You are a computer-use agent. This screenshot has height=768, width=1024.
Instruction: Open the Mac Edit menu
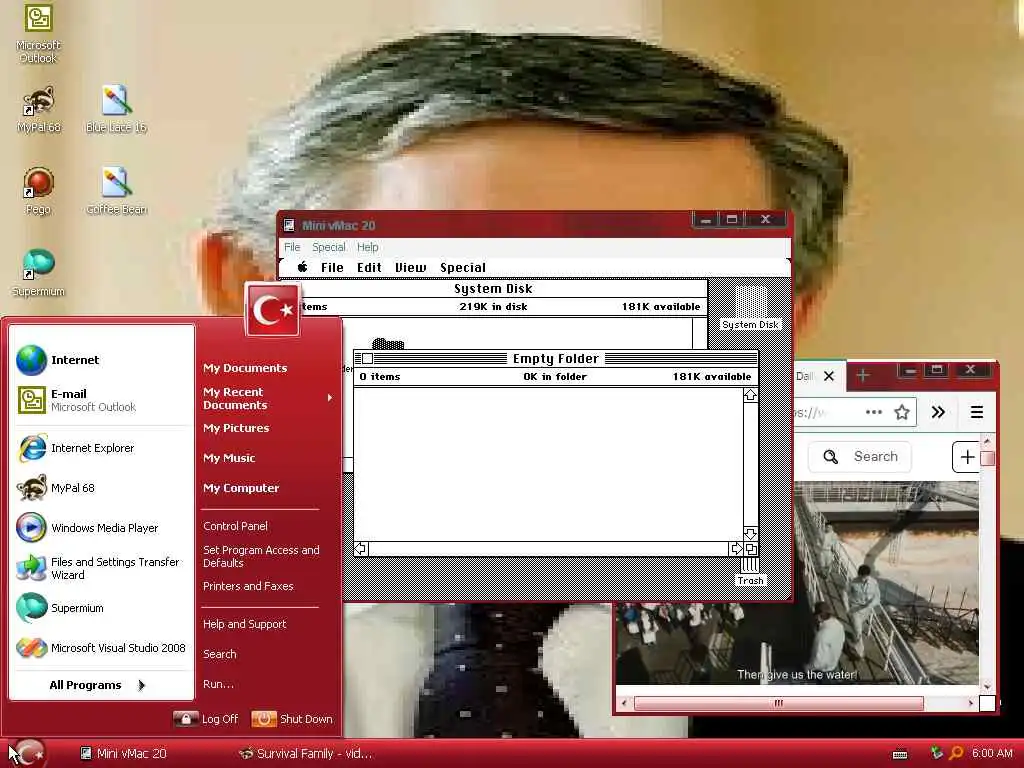click(x=369, y=267)
